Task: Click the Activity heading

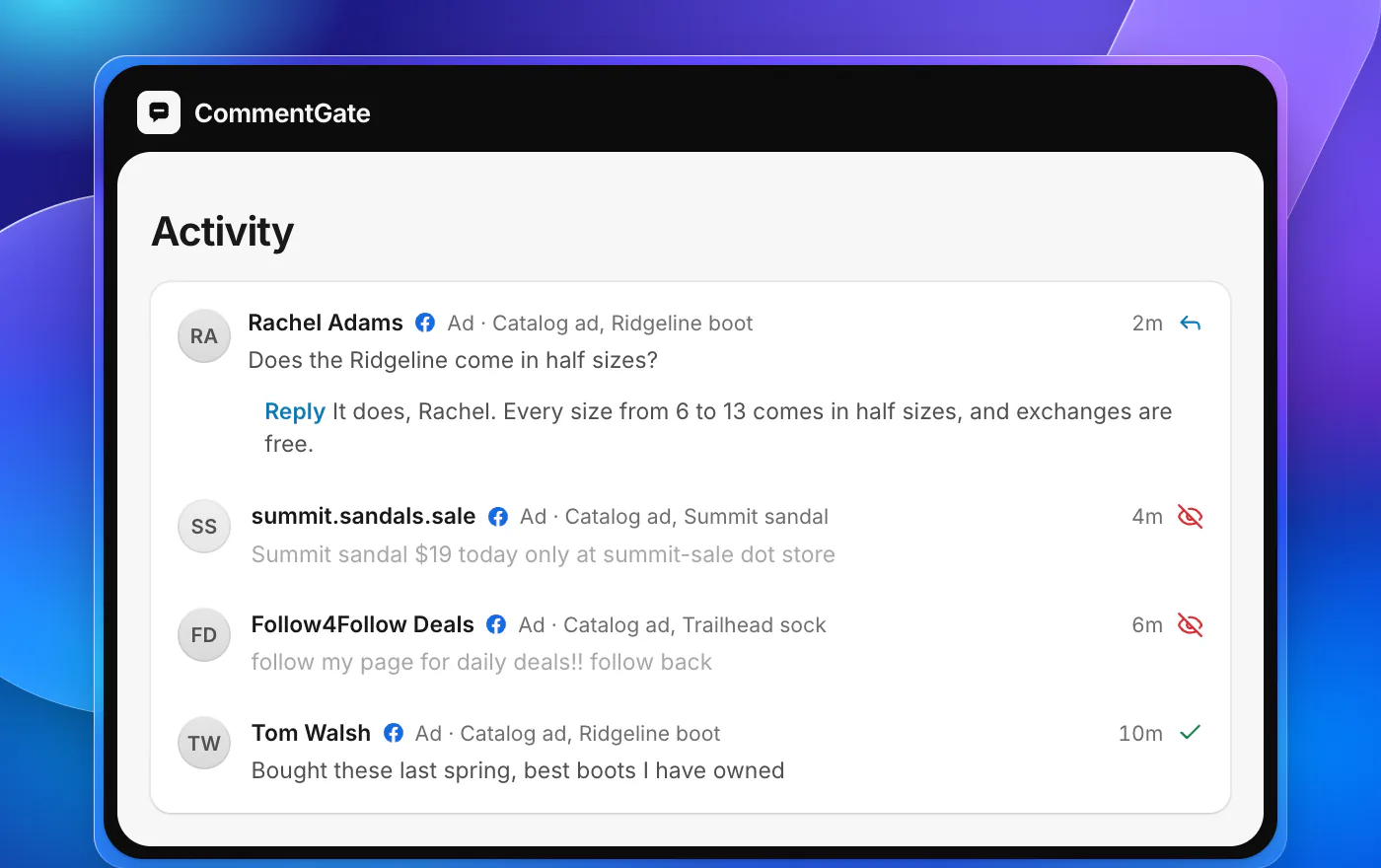Action: point(223,233)
